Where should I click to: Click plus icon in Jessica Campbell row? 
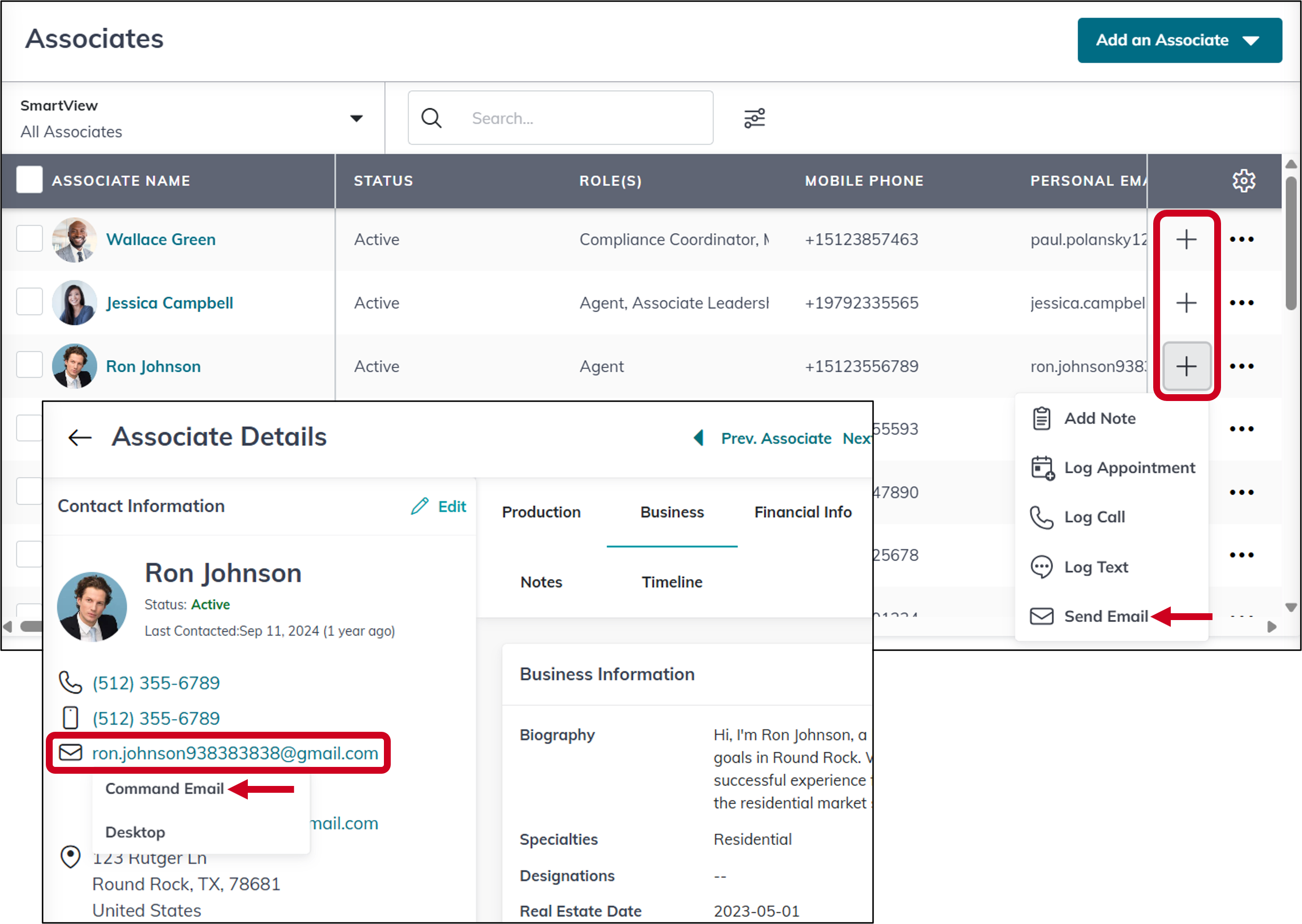pyautogui.click(x=1186, y=302)
